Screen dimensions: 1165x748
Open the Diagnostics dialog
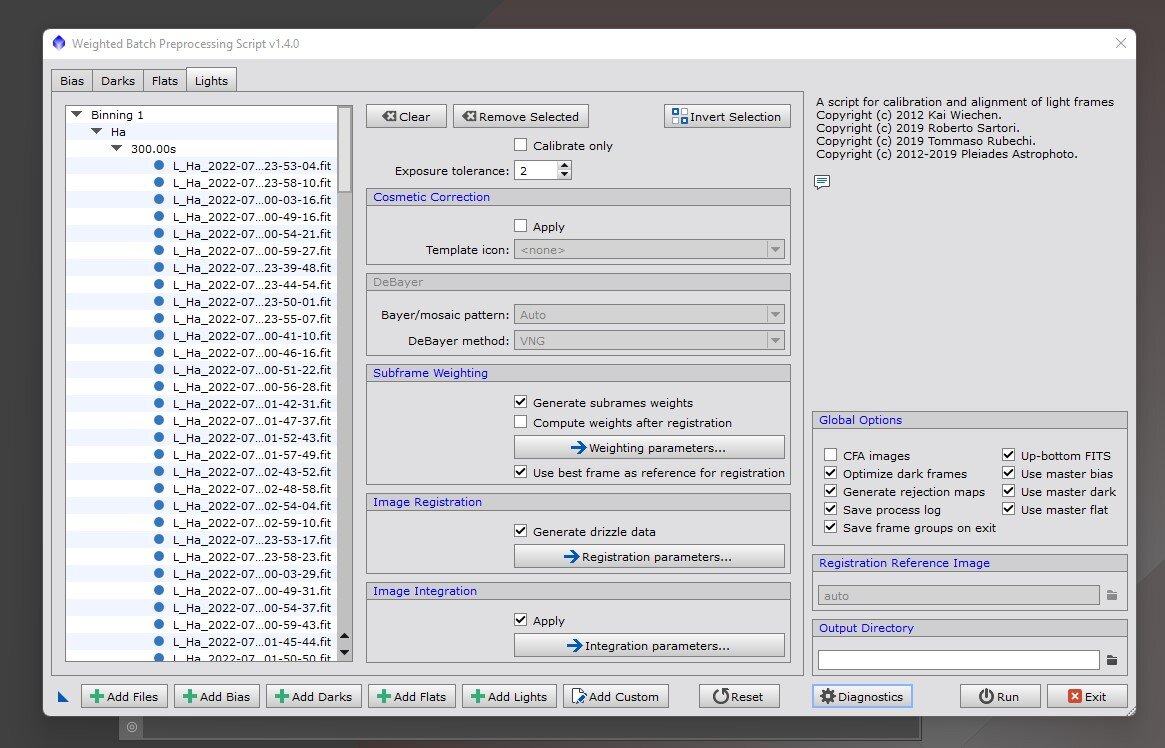click(862, 697)
